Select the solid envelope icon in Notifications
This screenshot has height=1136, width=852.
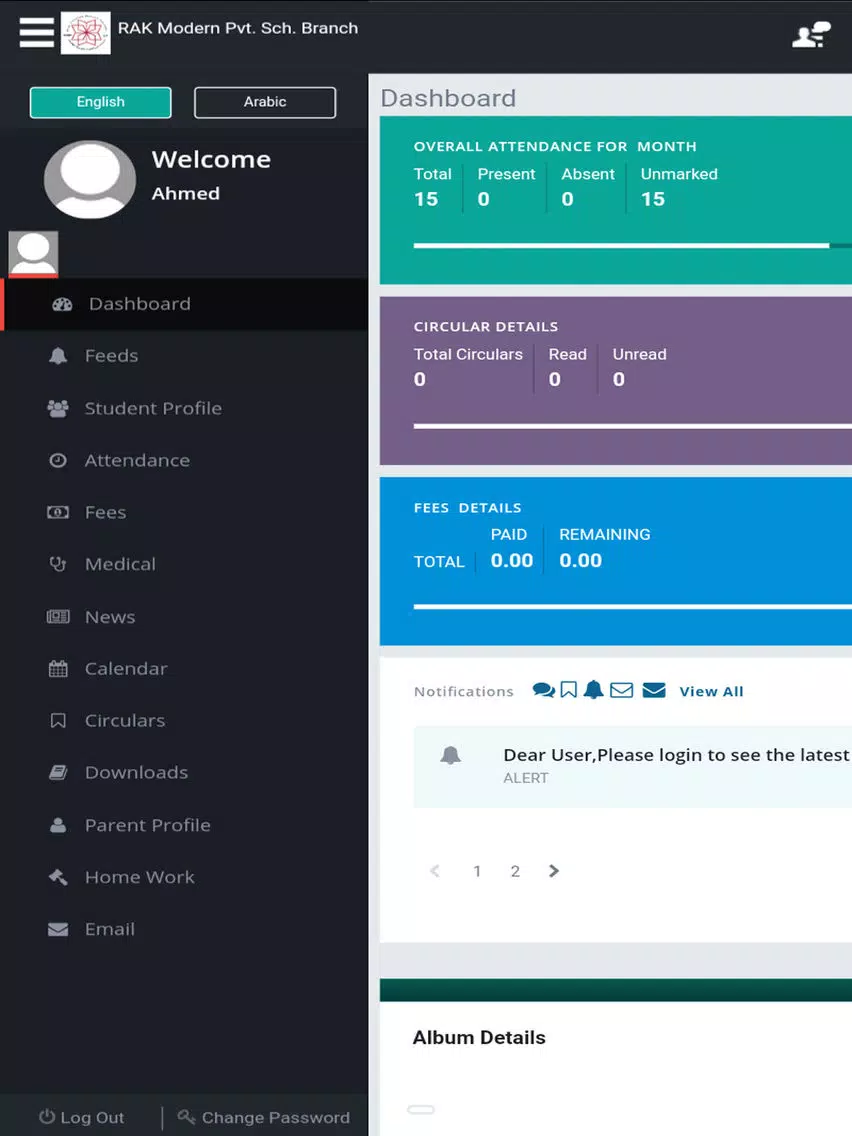coord(653,690)
